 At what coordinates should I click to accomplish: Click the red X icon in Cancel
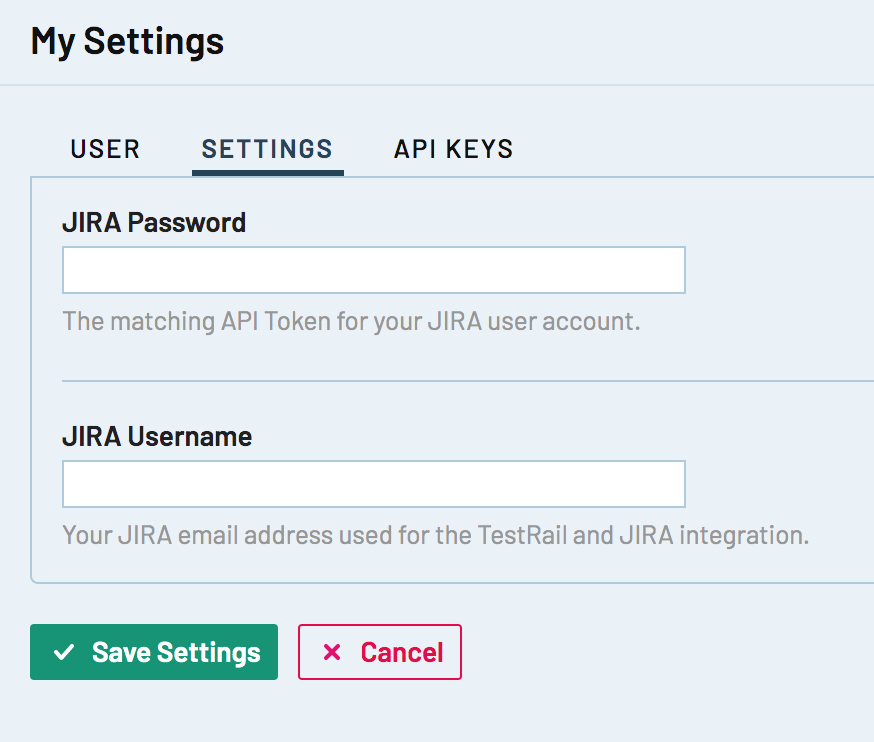click(332, 653)
